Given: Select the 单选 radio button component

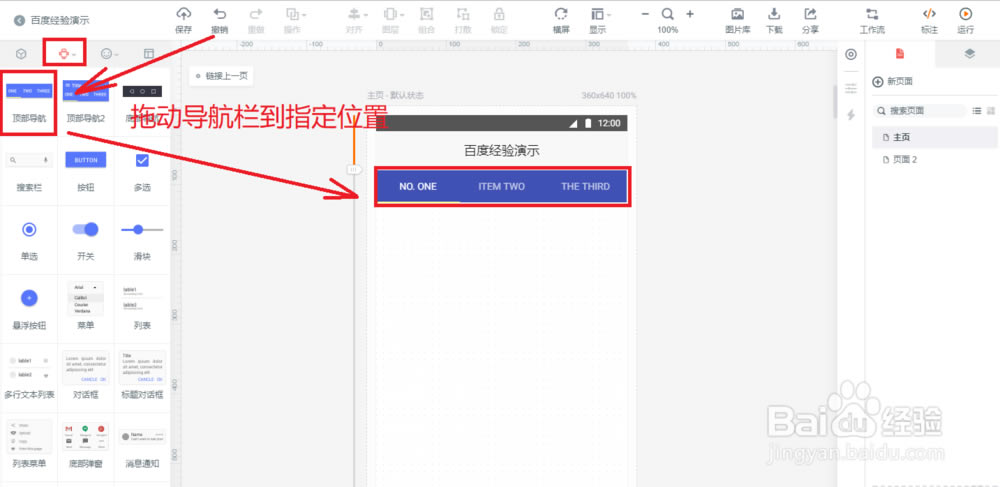Looking at the screenshot, I should 29,230.
